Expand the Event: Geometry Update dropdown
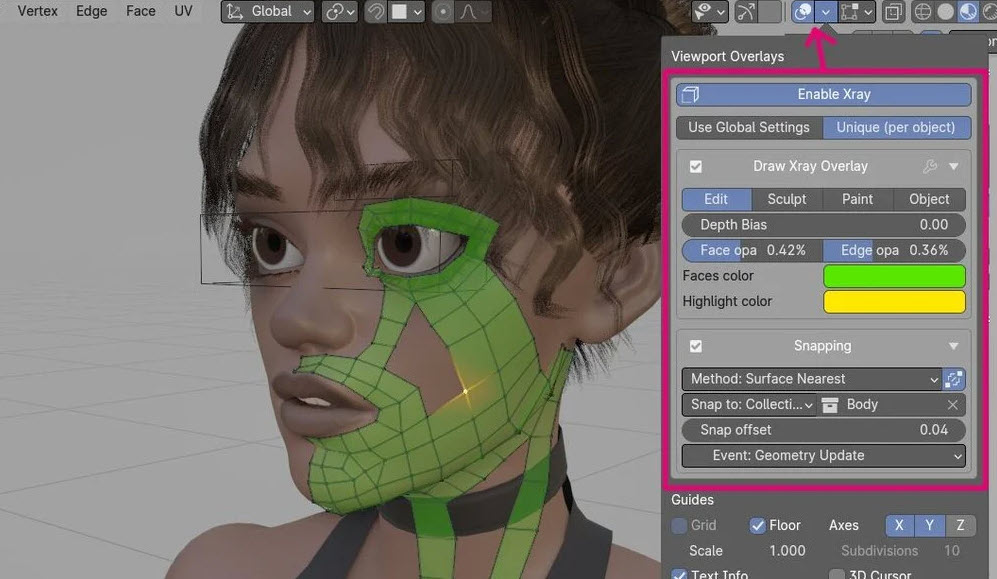 [x=822, y=455]
